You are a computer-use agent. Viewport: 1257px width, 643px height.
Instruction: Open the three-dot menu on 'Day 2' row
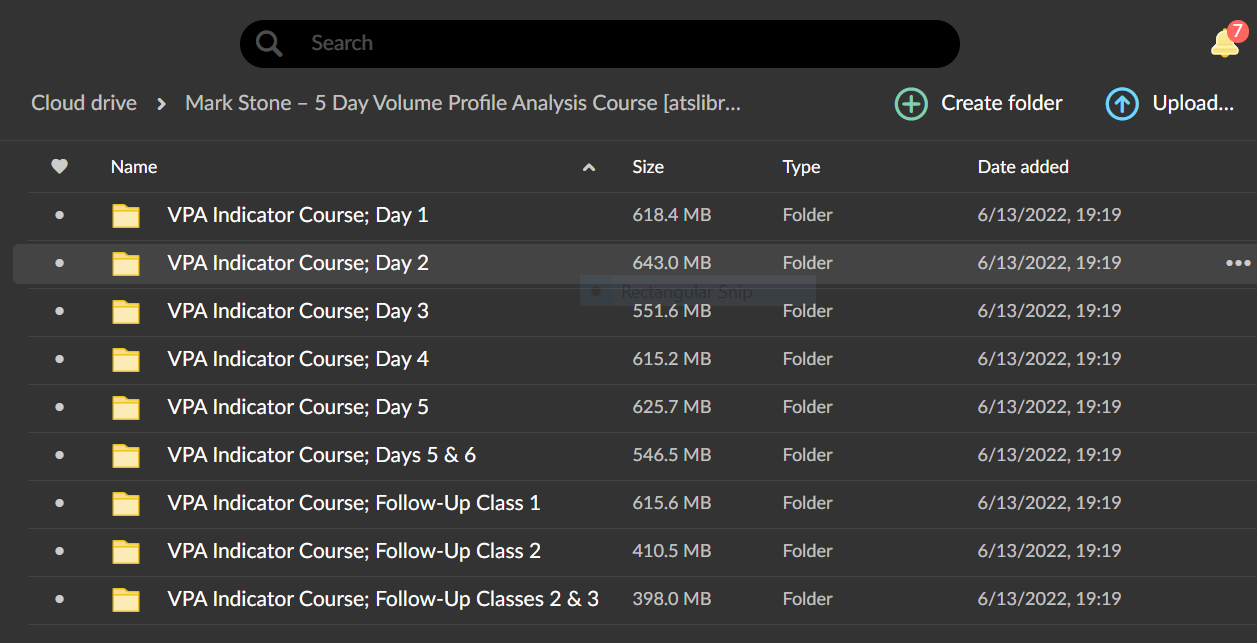(1238, 263)
